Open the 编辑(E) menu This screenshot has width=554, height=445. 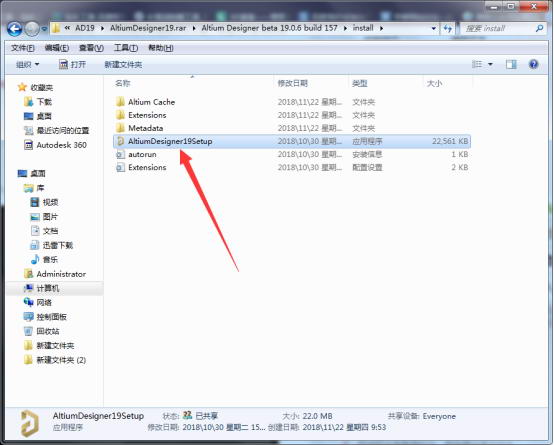pos(57,48)
